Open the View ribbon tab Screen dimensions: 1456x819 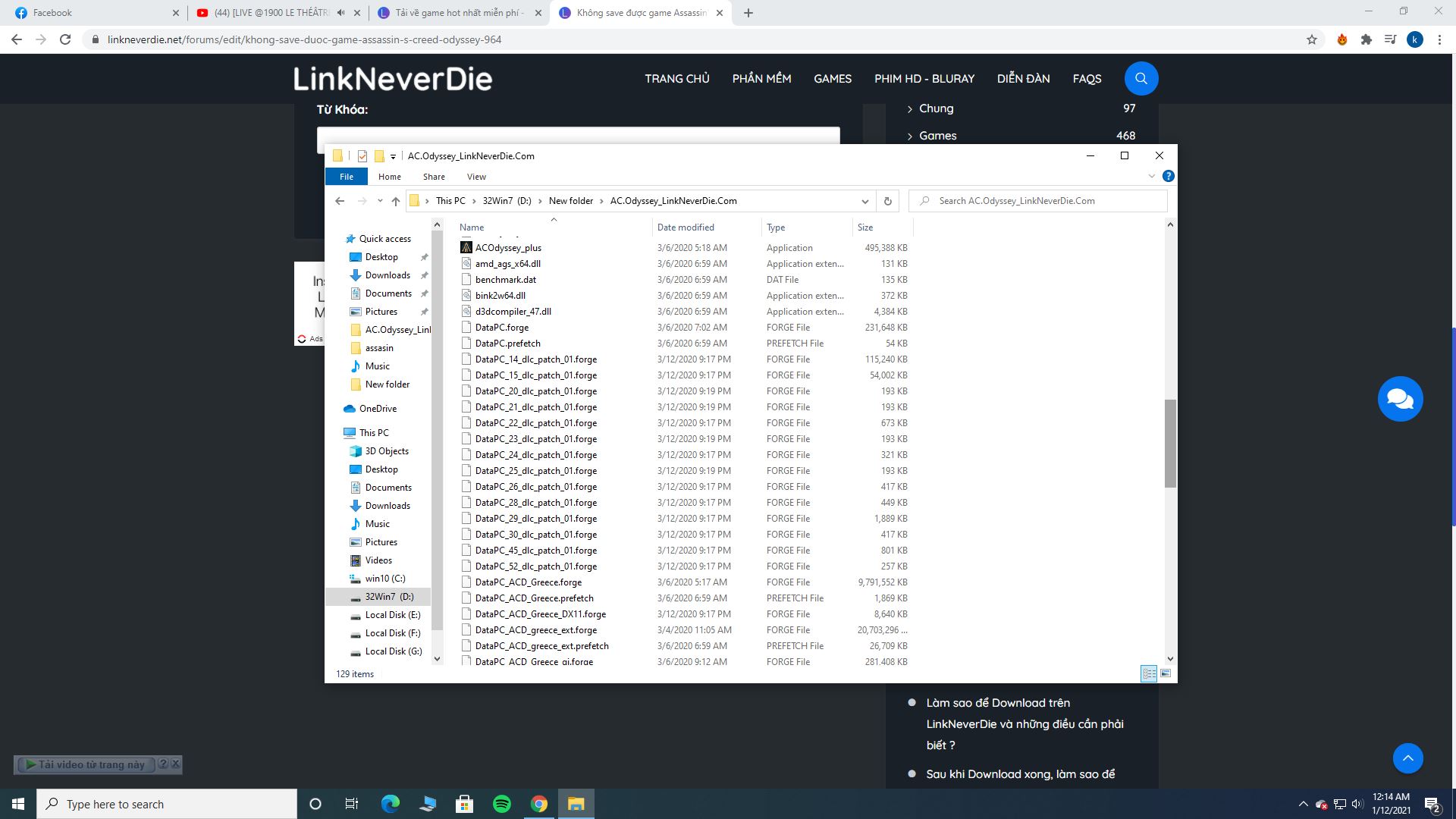[476, 177]
